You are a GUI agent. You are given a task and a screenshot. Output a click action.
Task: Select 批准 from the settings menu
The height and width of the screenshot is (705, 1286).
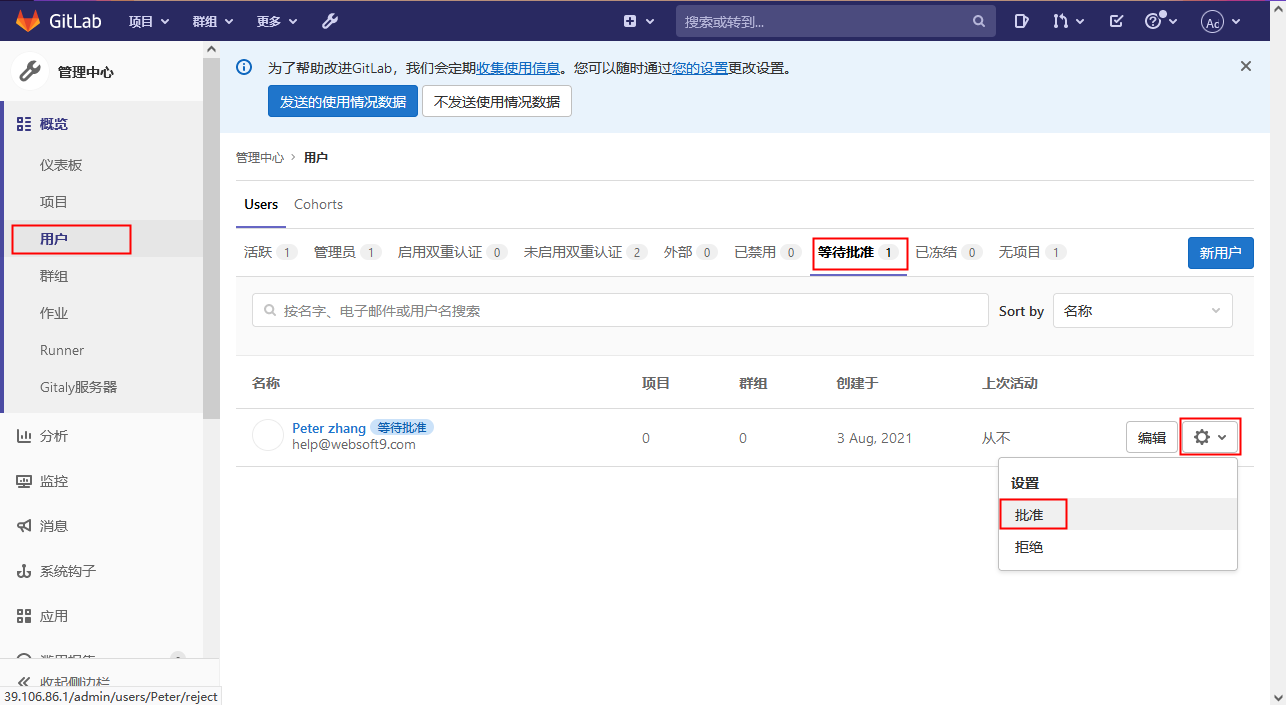tap(1029, 514)
